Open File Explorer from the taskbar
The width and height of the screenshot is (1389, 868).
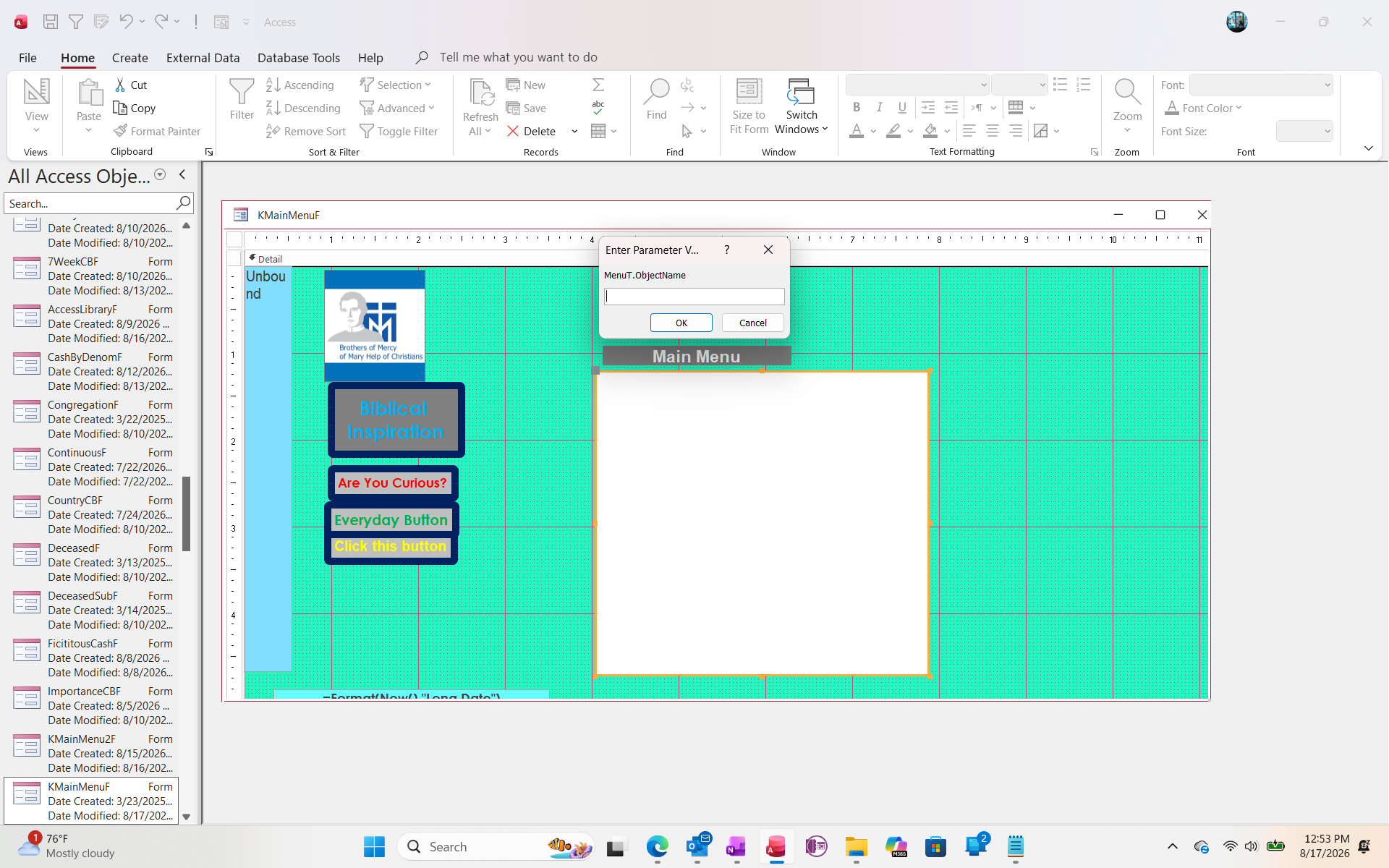coord(857,846)
